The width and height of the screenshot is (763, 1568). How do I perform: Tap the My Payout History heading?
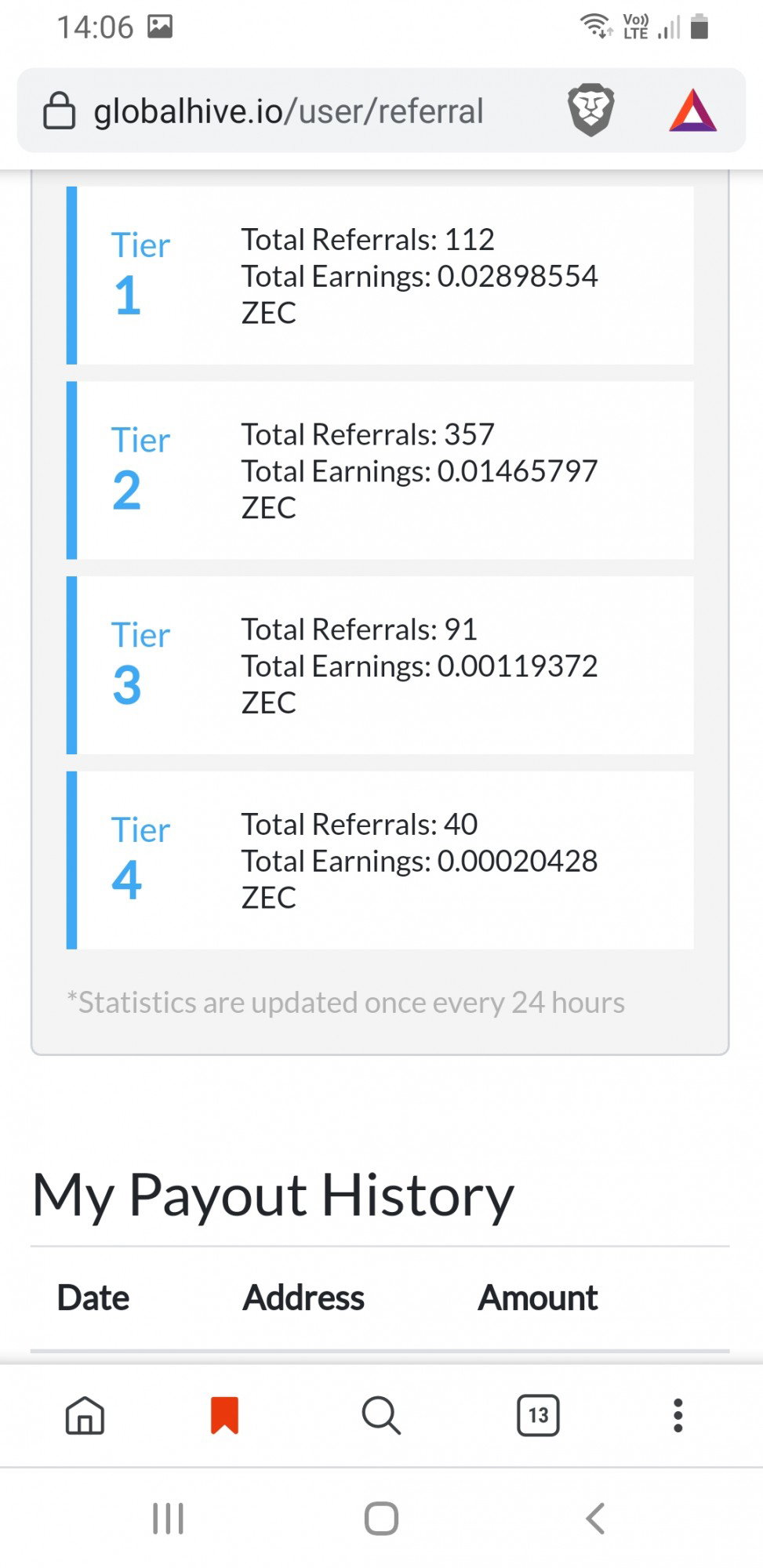(x=273, y=1196)
